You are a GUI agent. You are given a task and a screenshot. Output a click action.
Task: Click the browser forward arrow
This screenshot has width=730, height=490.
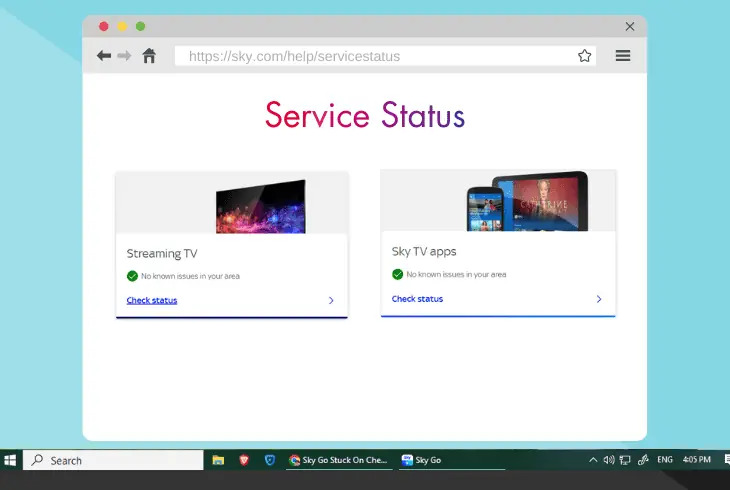124,56
